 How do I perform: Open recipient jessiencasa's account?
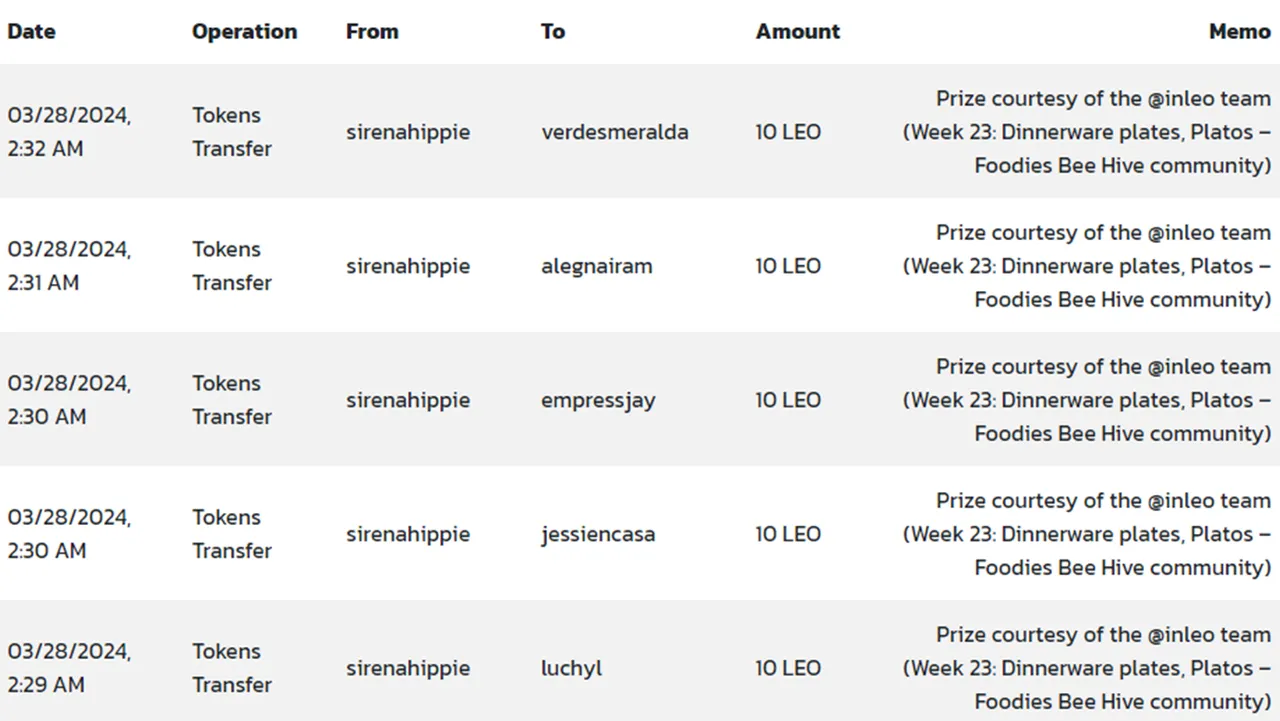[598, 534]
